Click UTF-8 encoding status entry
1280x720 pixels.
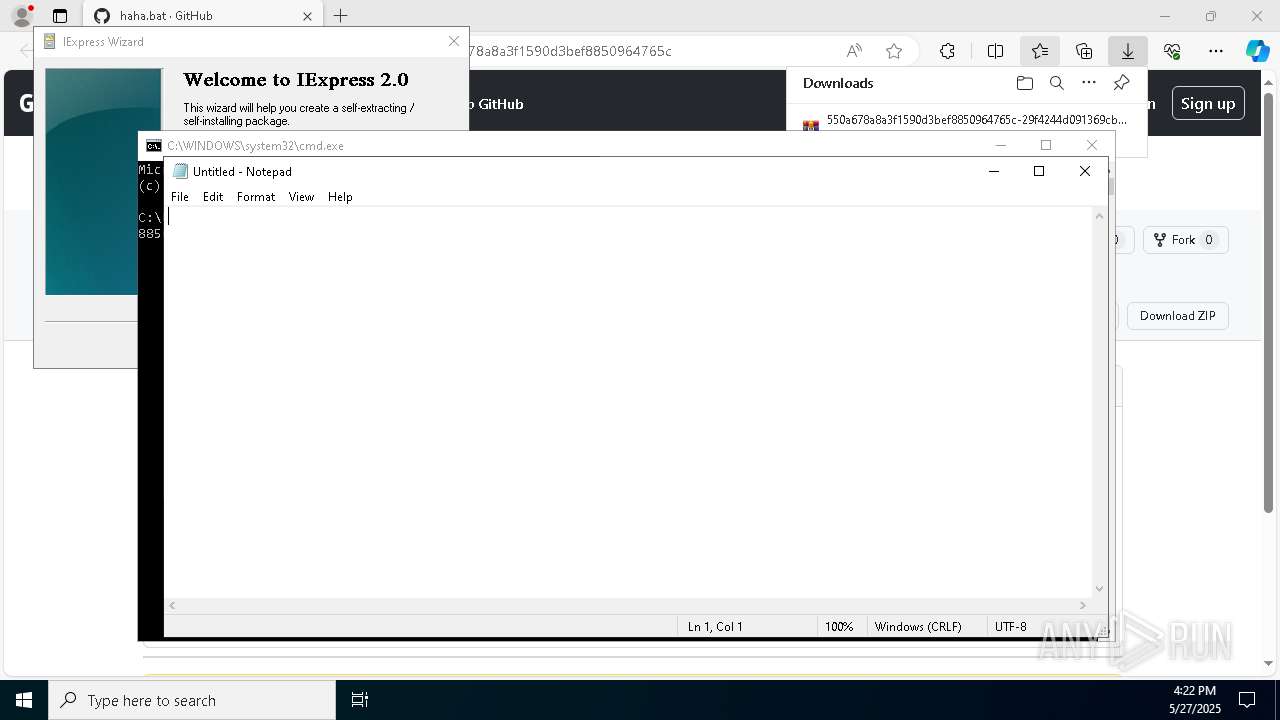click(x=1011, y=627)
